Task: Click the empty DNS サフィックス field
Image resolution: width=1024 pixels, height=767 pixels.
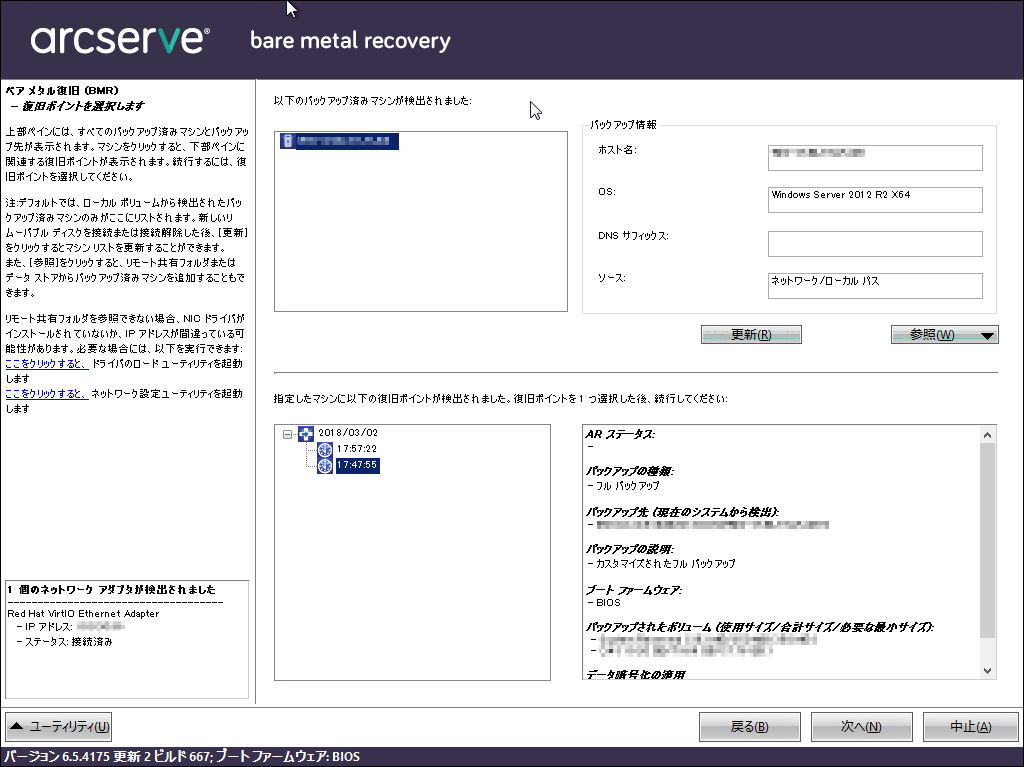Action: pos(875,244)
